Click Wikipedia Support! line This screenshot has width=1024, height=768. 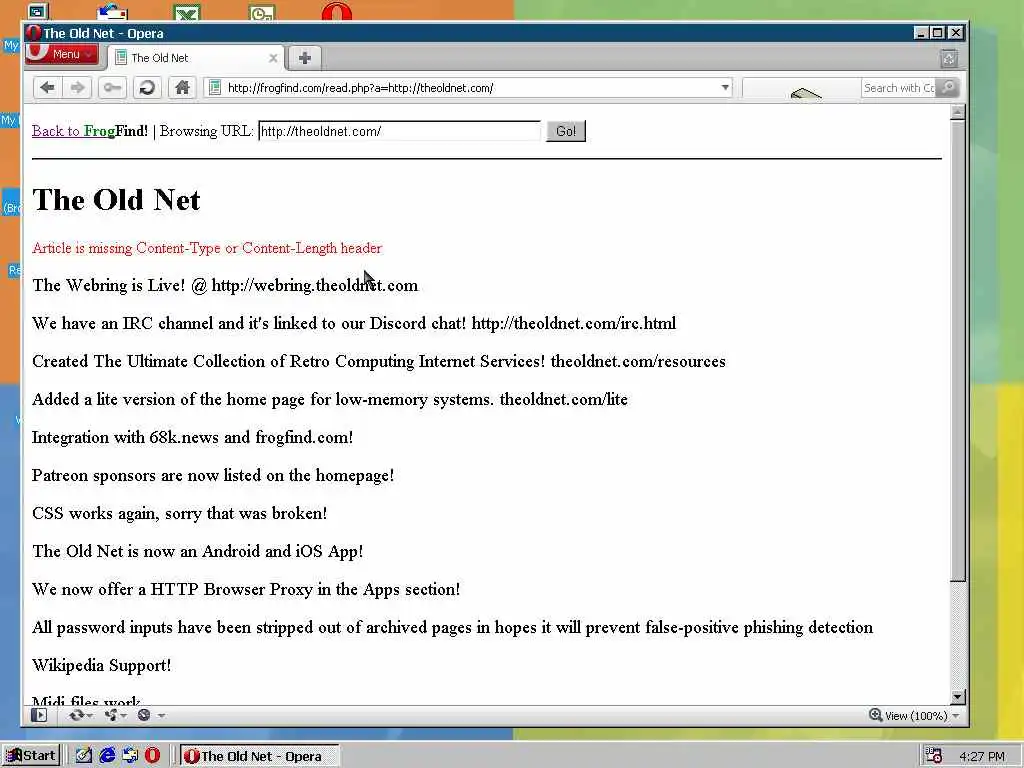point(101,665)
